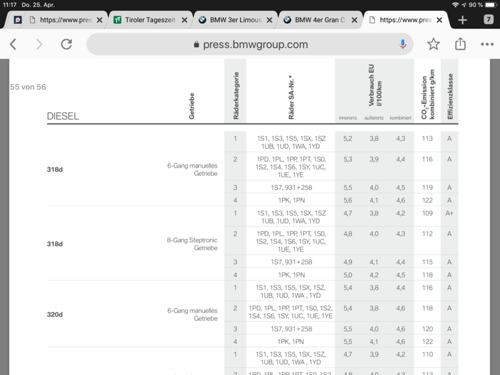The width and height of the screenshot is (500, 375).
Task: Add a new tab with the plus icon
Action: [462, 20]
